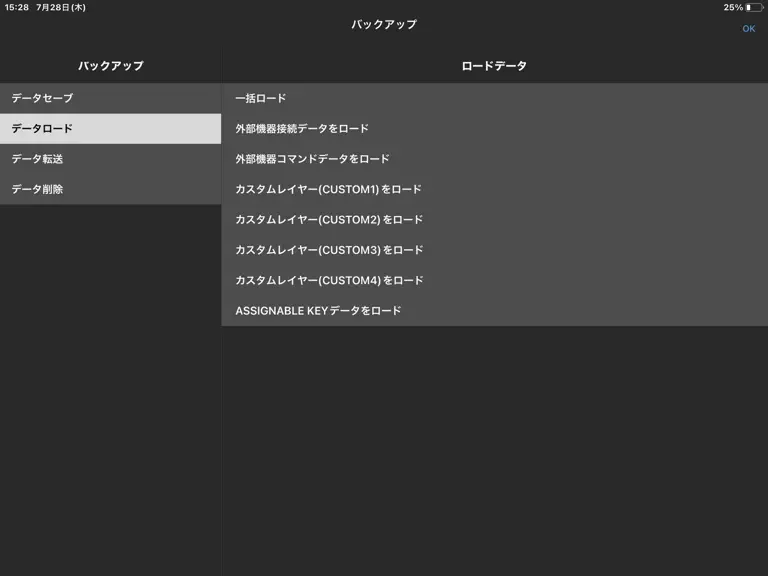This screenshot has height=576, width=768.
Task: Tap the top バックアップ screen title
Action: pyautogui.click(x=384, y=24)
